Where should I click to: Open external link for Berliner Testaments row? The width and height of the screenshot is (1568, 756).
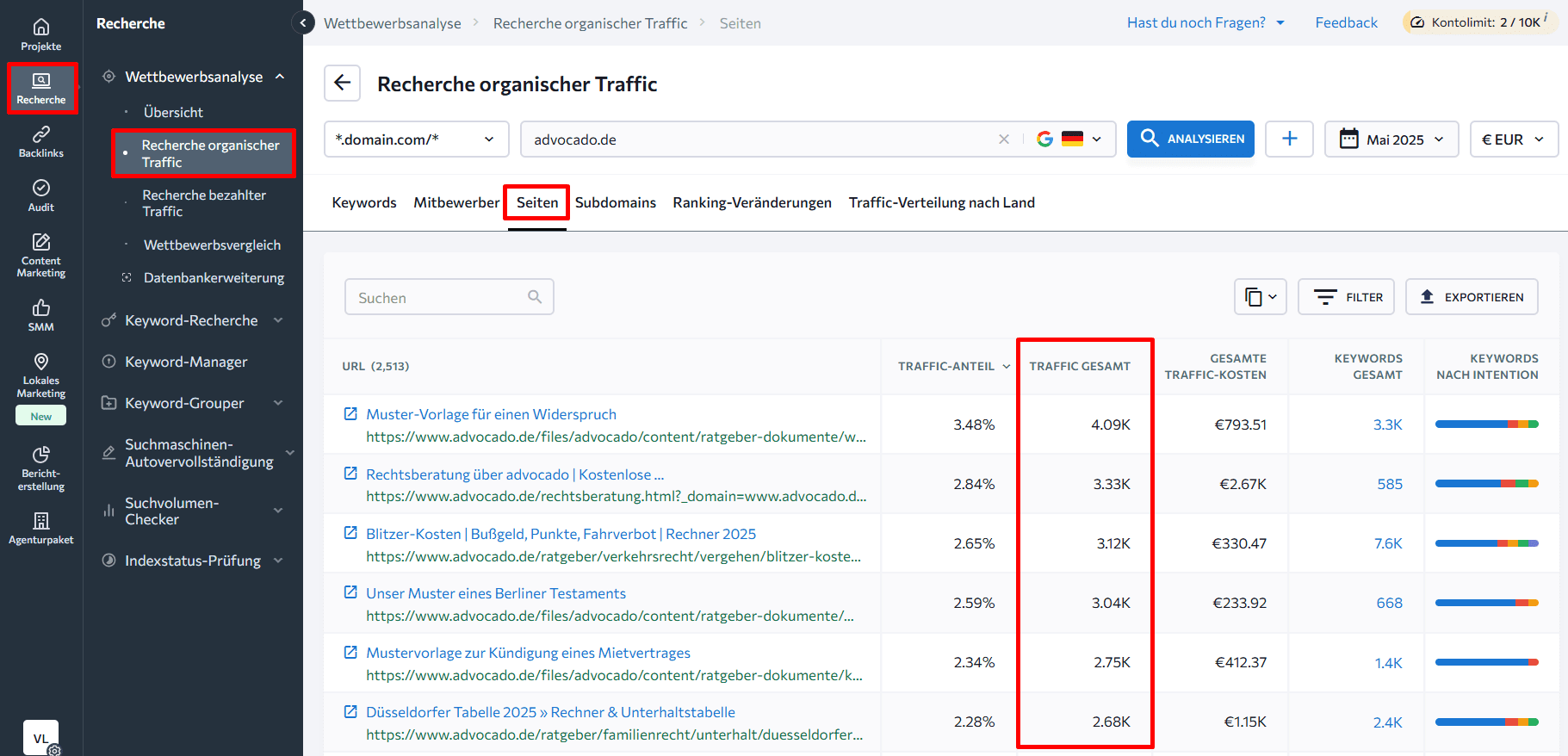tap(350, 592)
